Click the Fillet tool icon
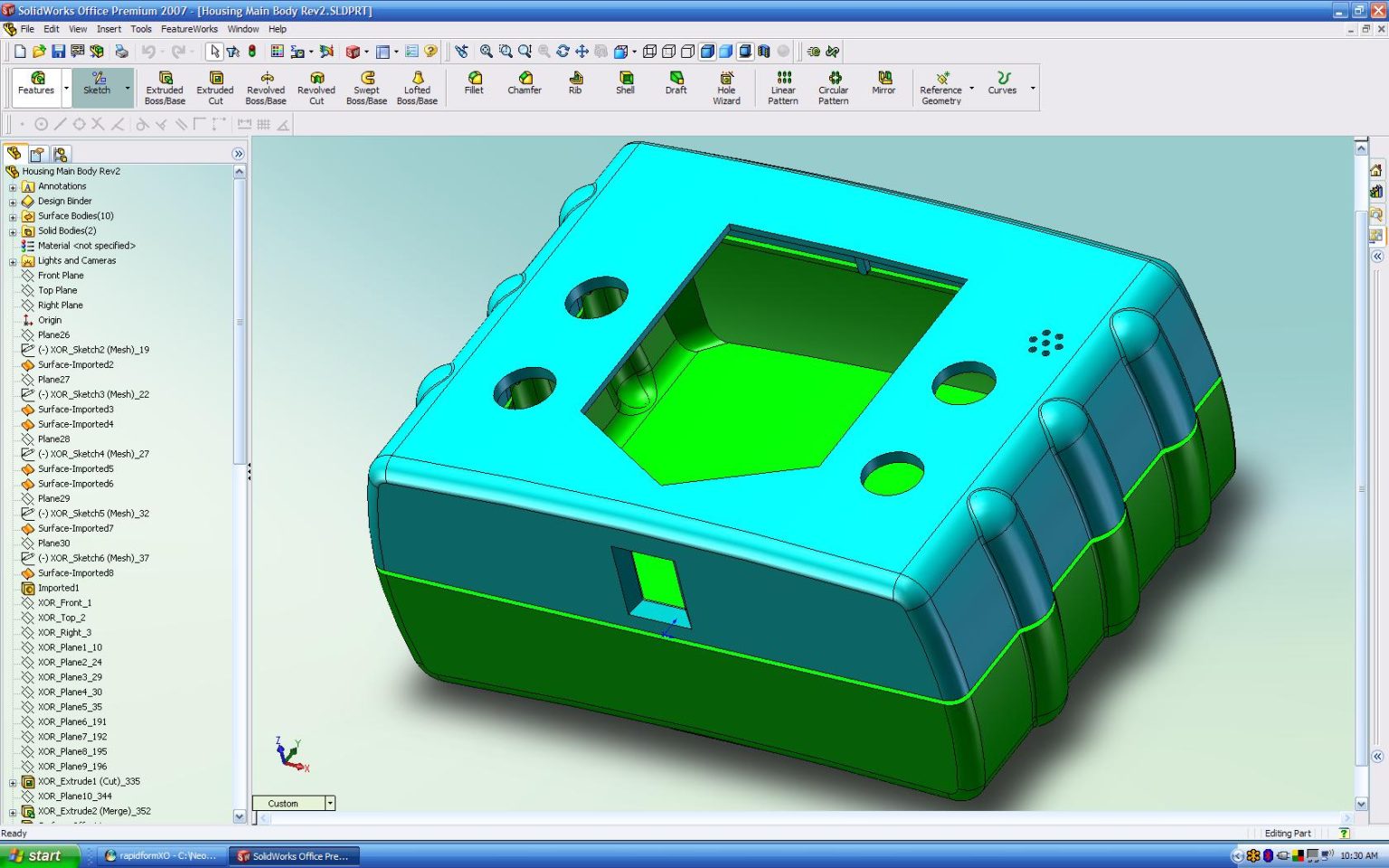The height and width of the screenshot is (868, 1389). pyautogui.click(x=474, y=83)
